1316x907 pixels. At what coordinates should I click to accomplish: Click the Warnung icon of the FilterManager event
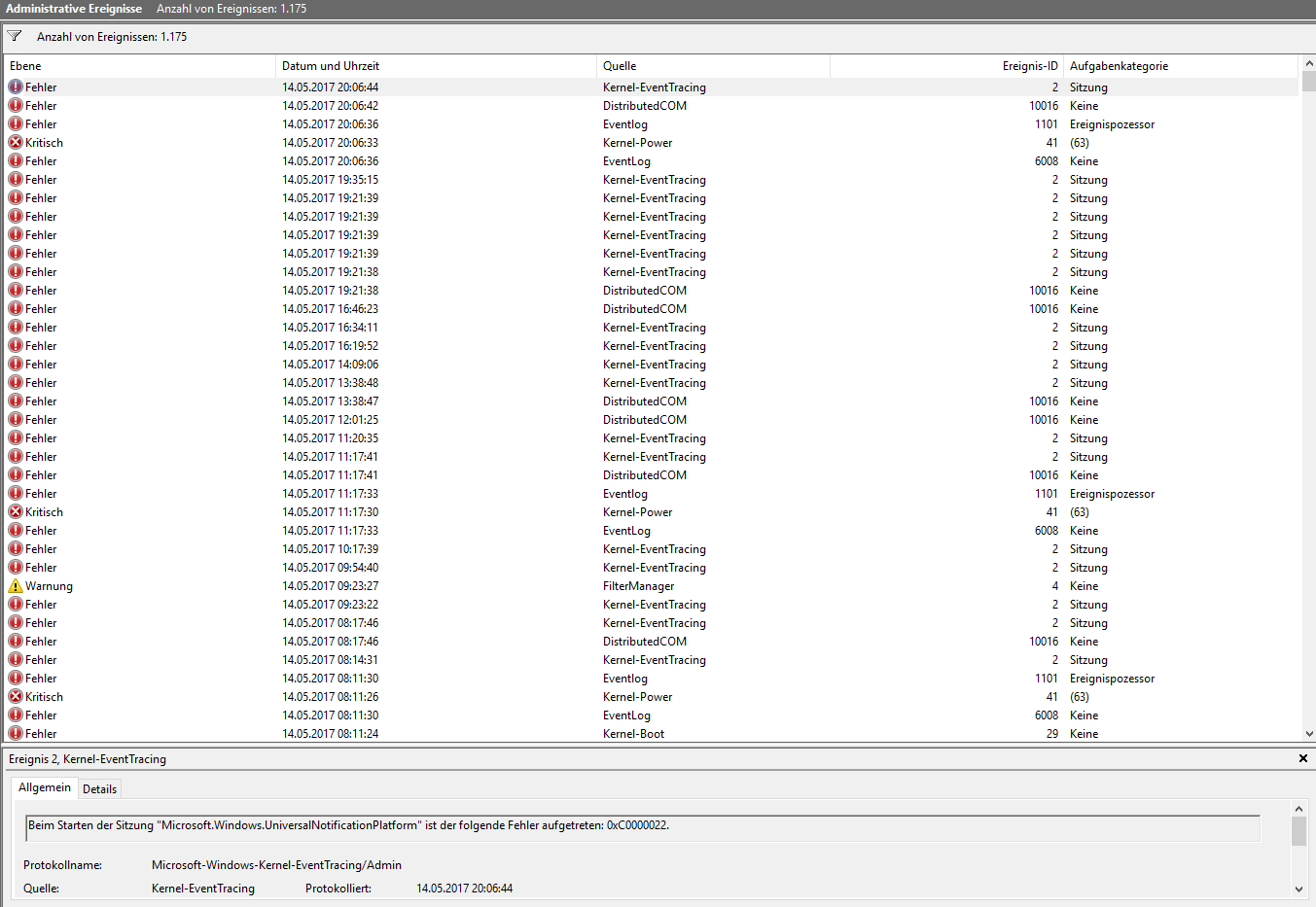(16, 586)
